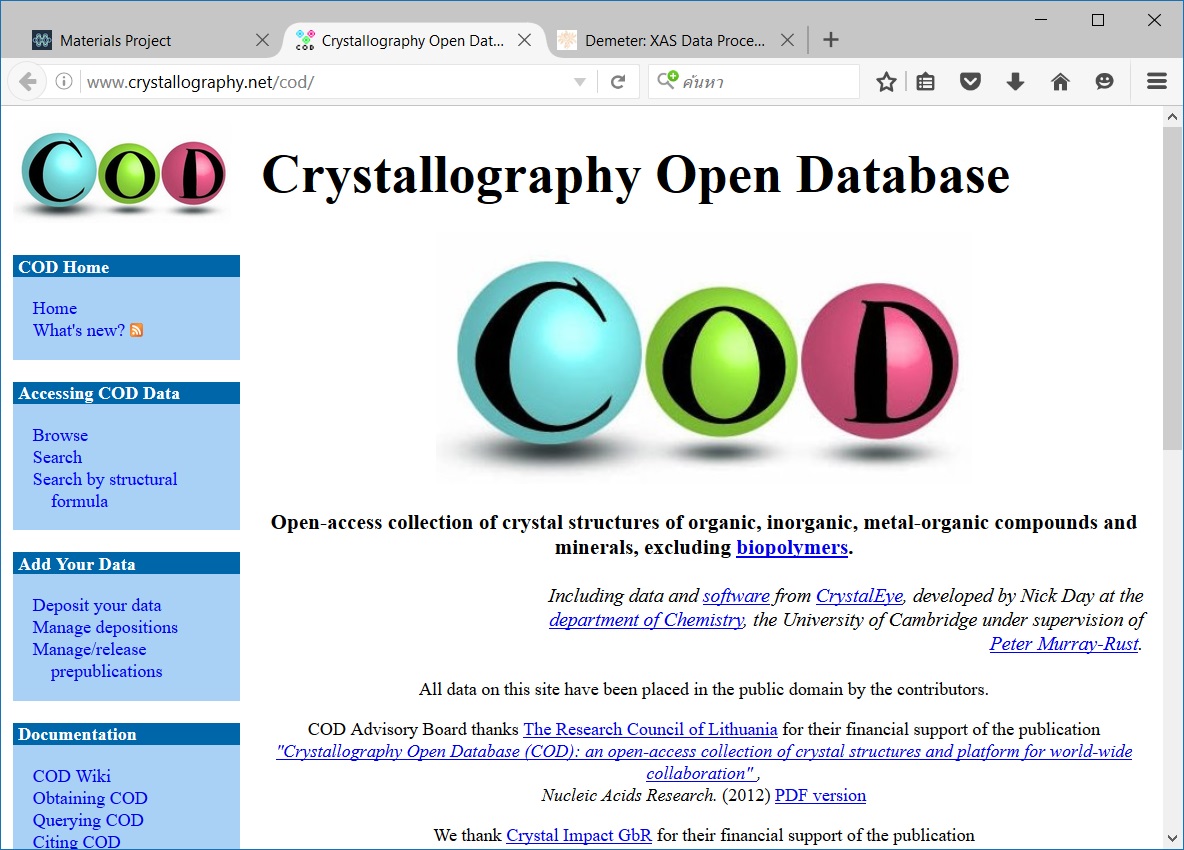Viewport: 1184px width, 850px height.
Task: Close the Crystallography Open Database tab
Action: pyautogui.click(x=524, y=40)
